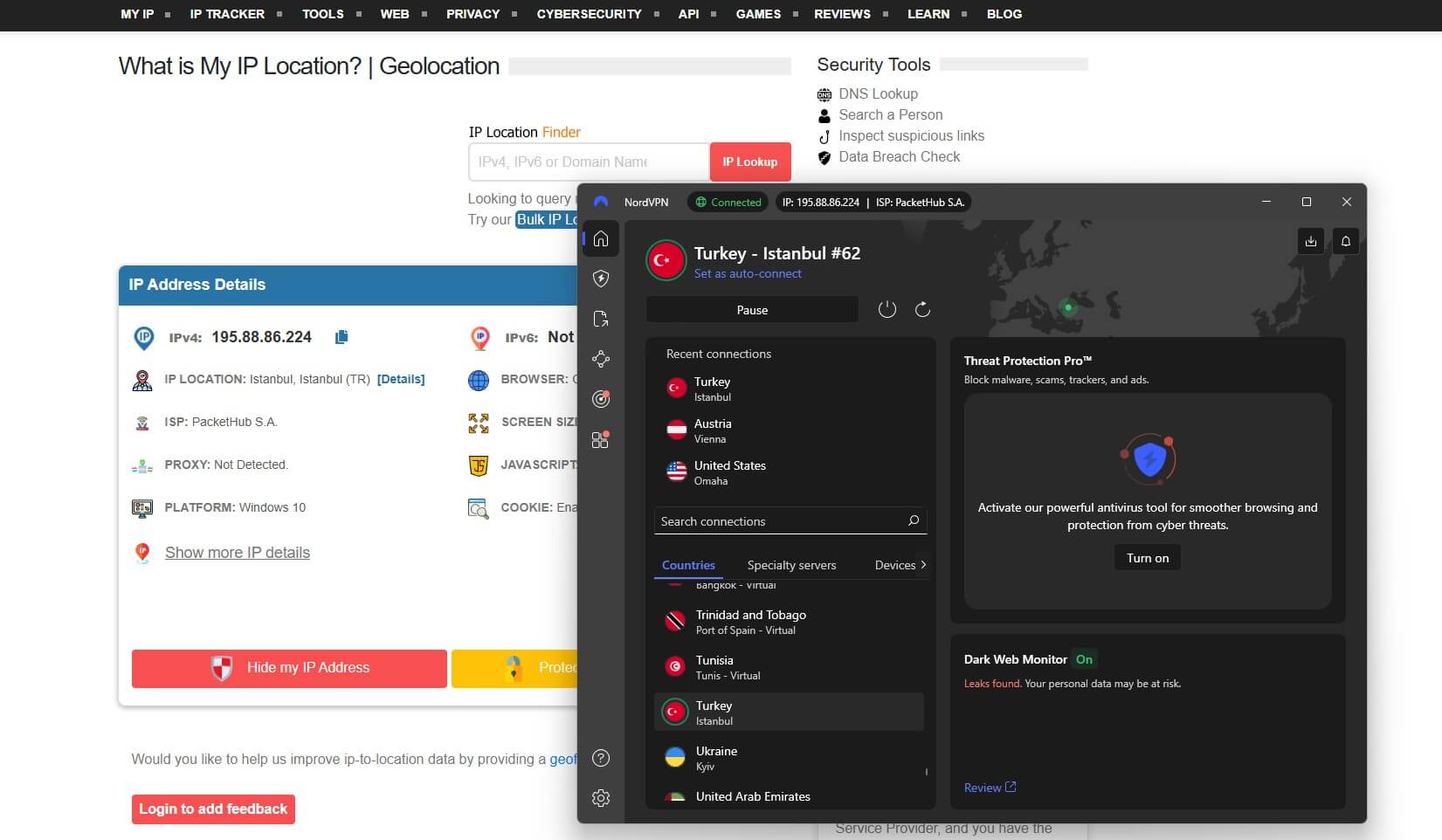Open the apps grid icon in the sidebar
This screenshot has height=840, width=1442.
pyautogui.click(x=601, y=439)
